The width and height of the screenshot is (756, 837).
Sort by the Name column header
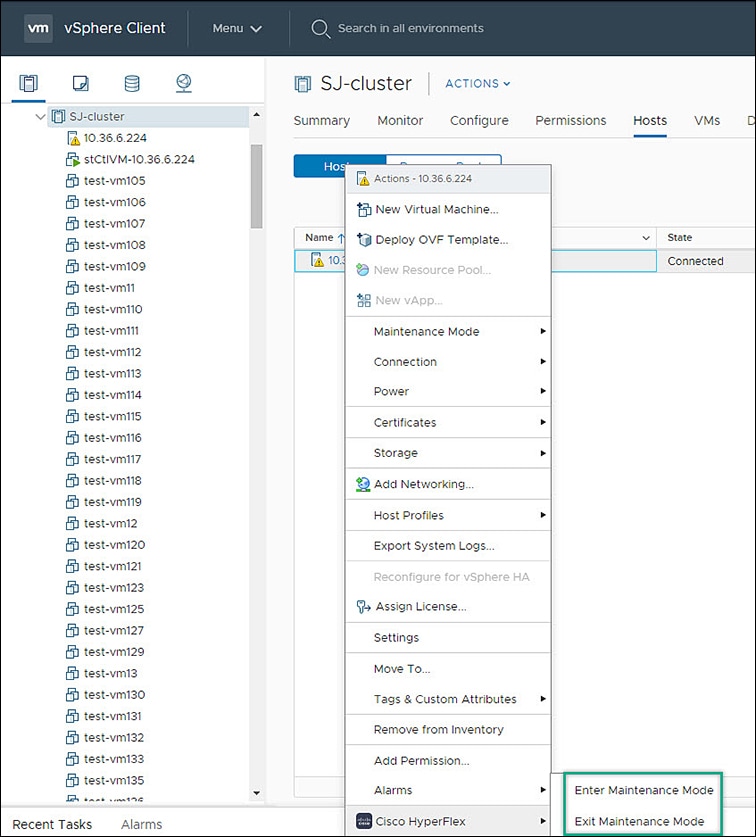319,238
